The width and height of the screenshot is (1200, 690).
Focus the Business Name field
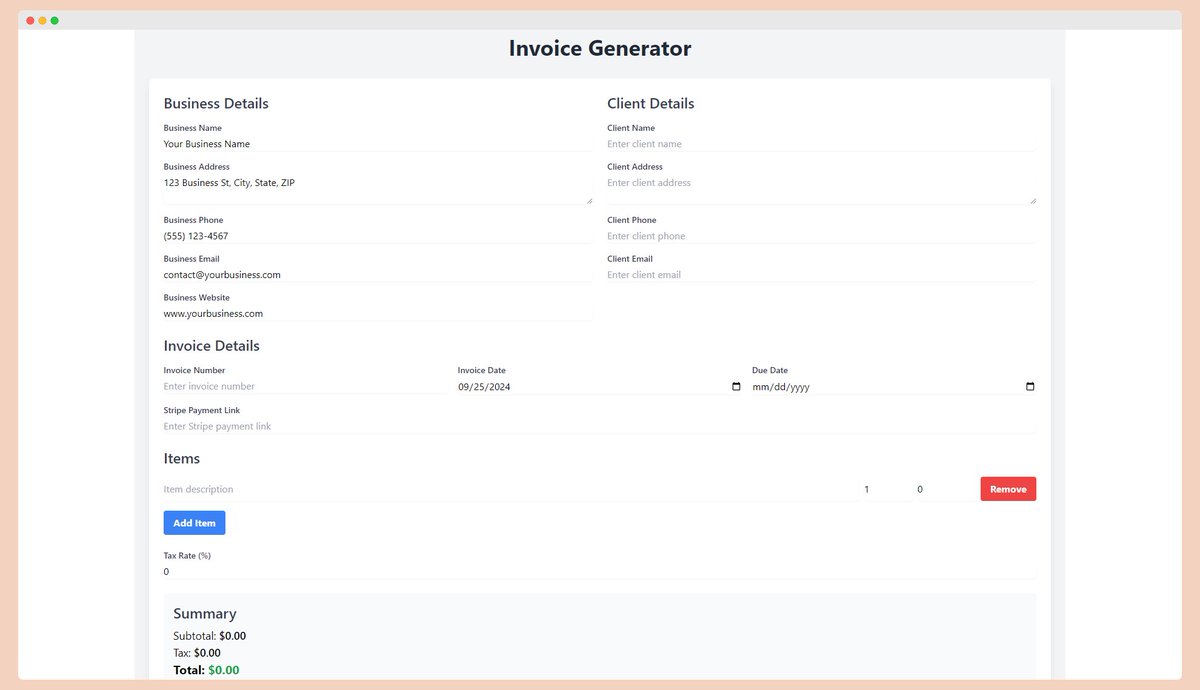point(378,144)
